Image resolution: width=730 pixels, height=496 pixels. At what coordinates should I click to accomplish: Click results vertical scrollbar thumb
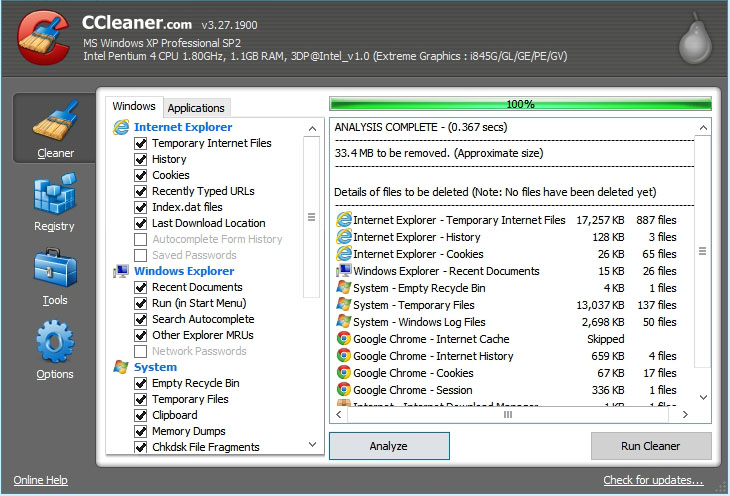point(703,251)
